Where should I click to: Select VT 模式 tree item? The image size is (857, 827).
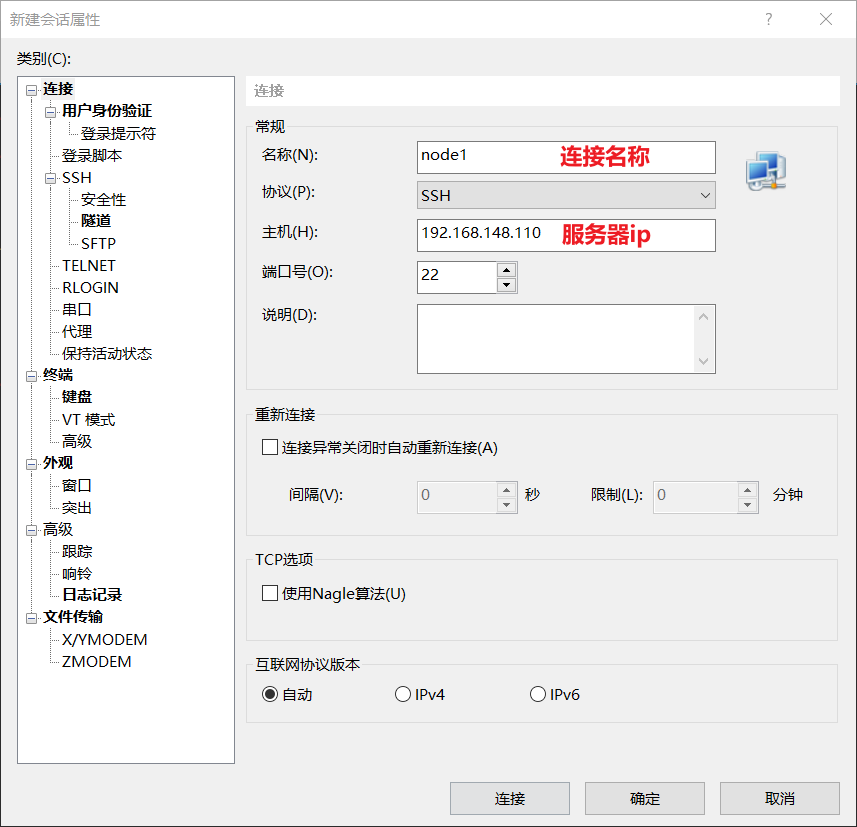89,420
